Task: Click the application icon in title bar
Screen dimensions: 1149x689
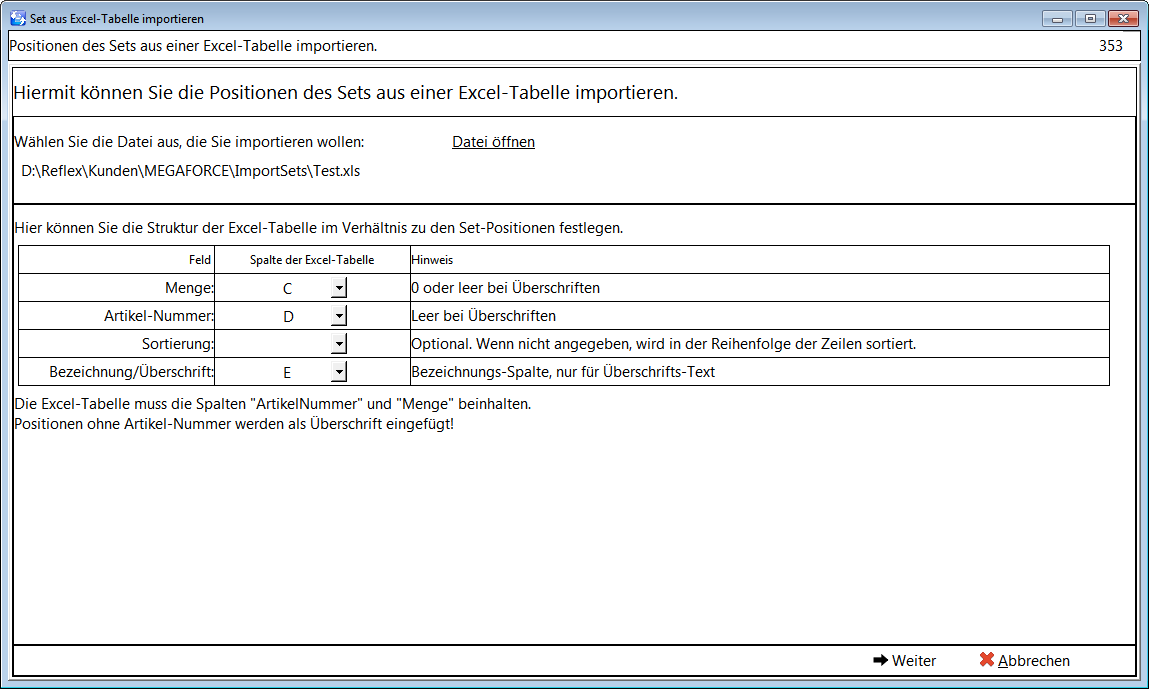Action: point(18,18)
